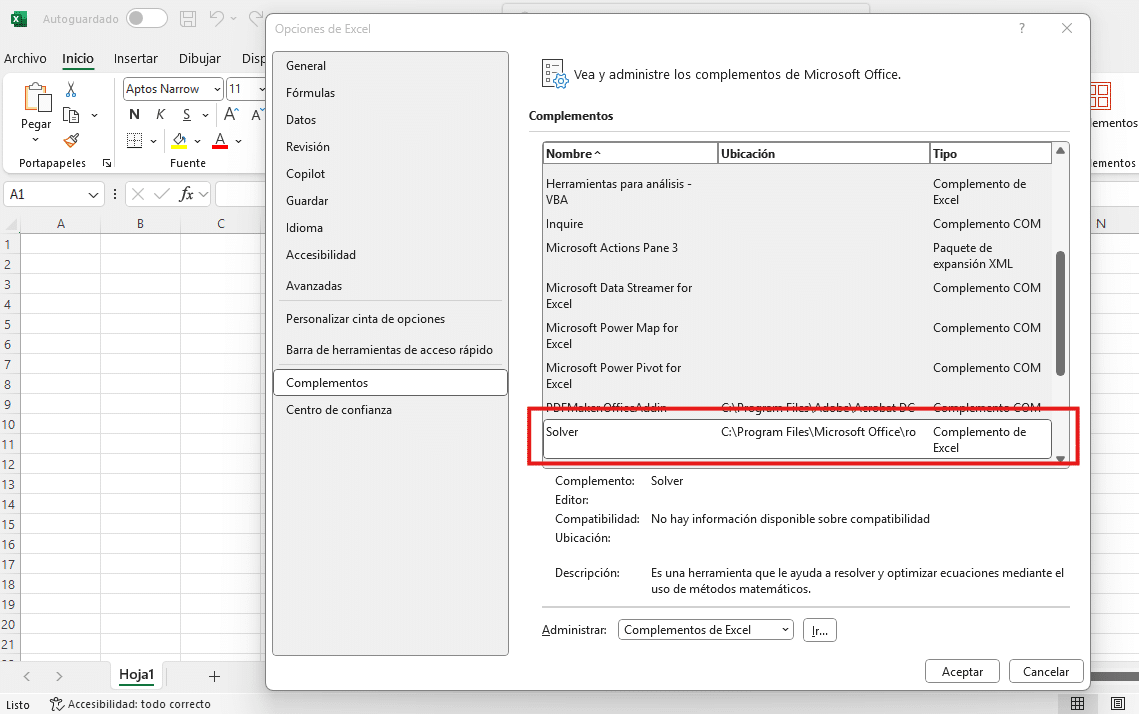
Task: Switch to the Dibujar ribbon tab
Action: [x=200, y=58]
